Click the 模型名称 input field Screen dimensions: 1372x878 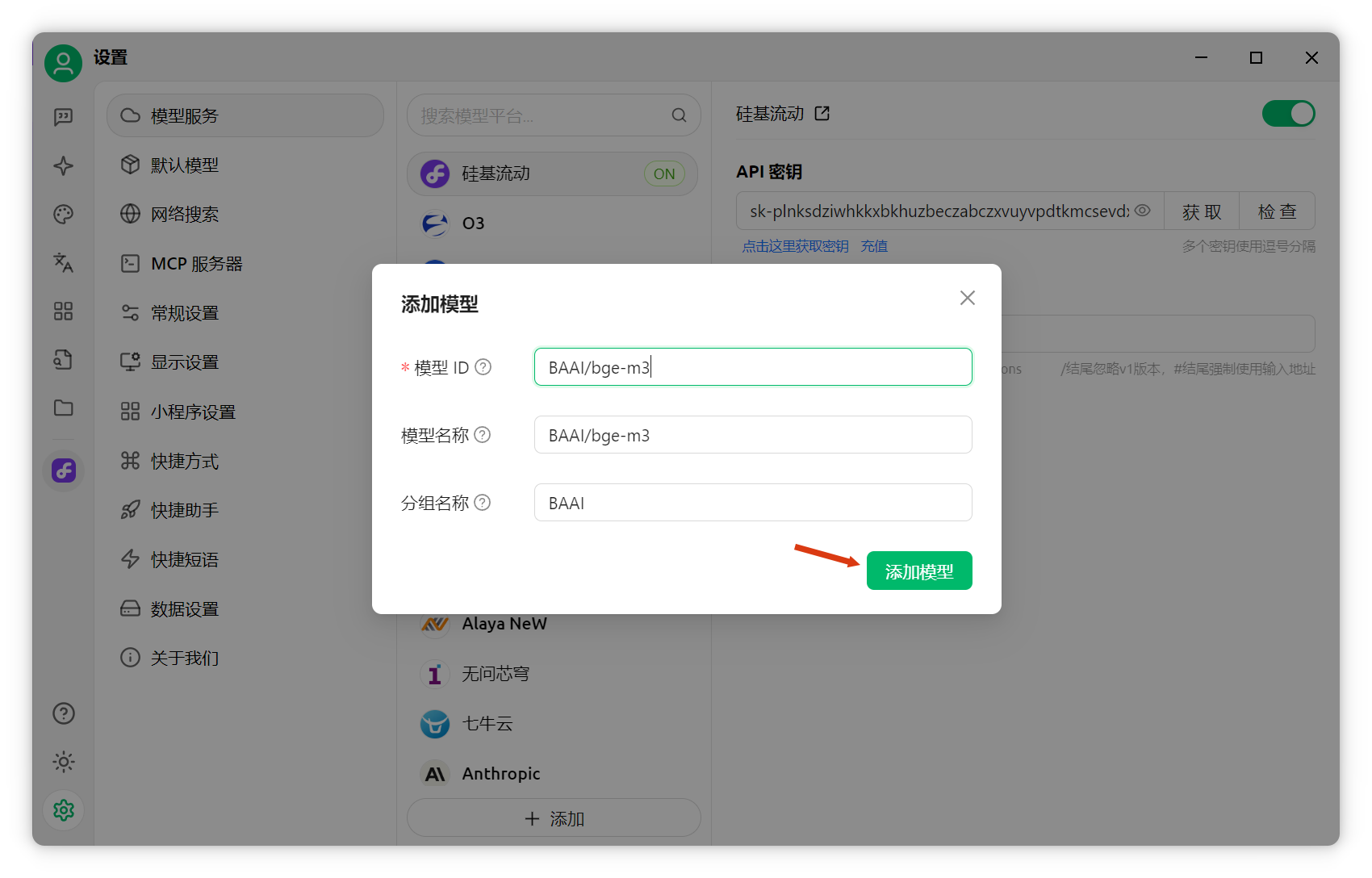752,435
